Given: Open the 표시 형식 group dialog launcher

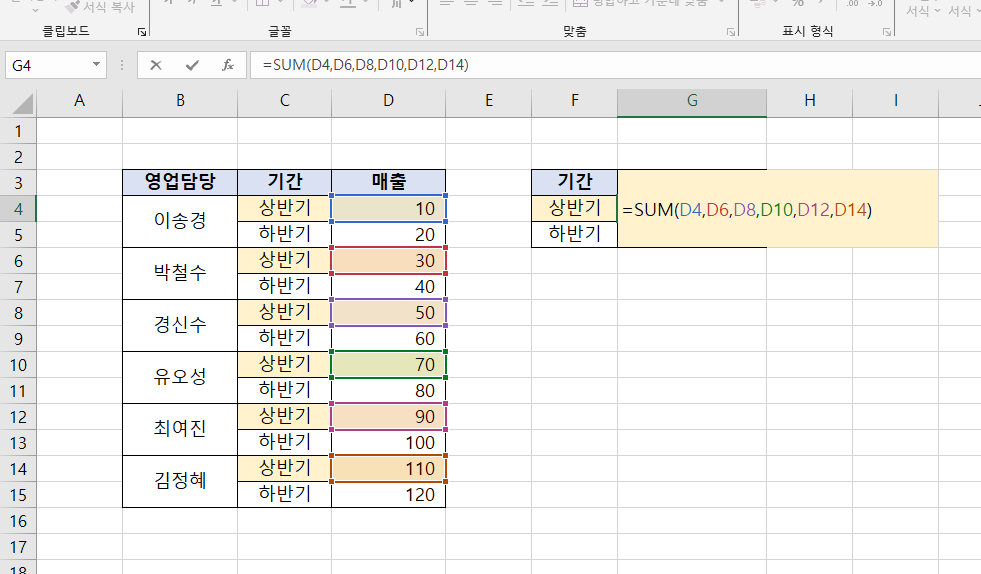Looking at the screenshot, I should coord(887,32).
